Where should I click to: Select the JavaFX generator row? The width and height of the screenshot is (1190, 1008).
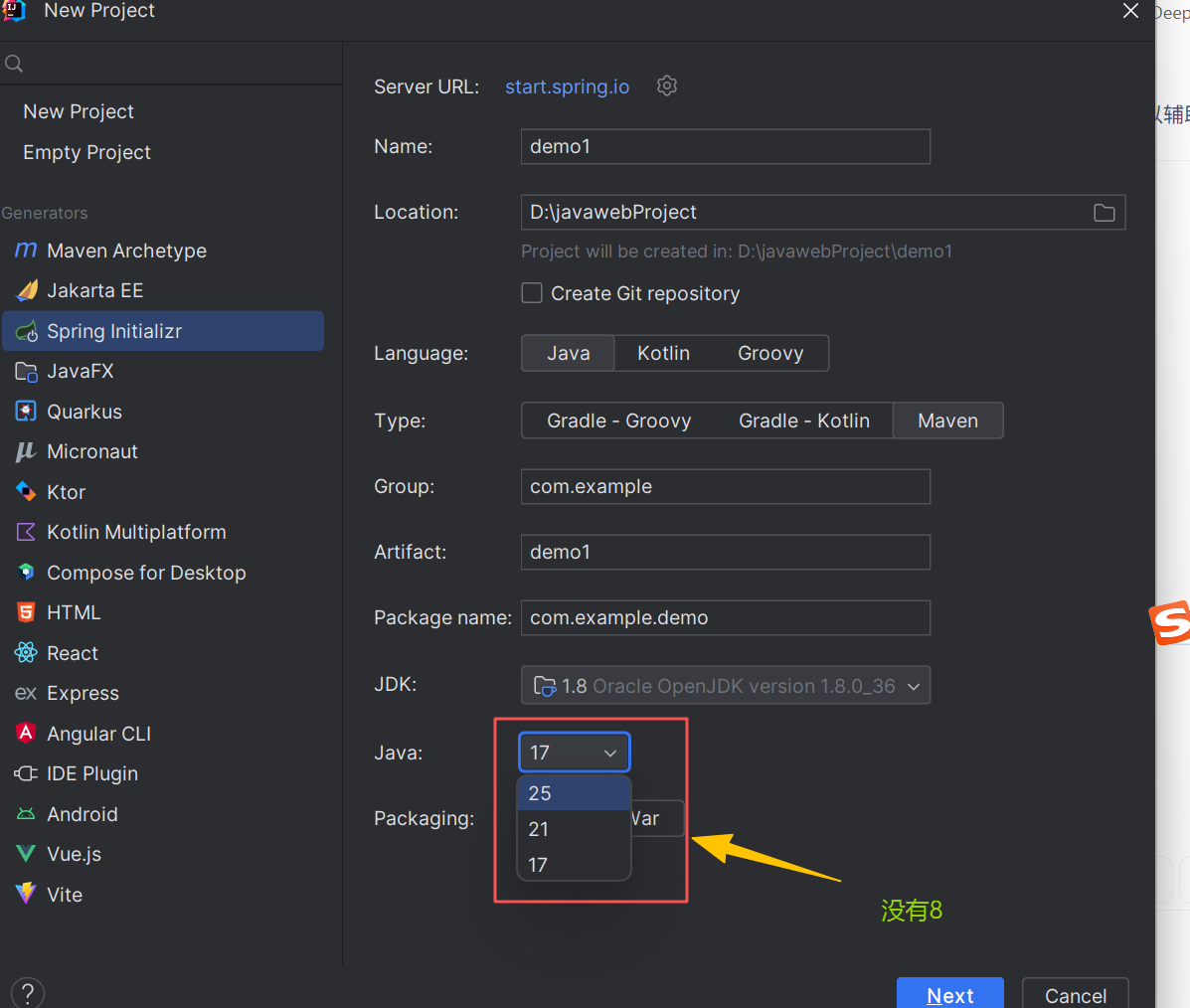coord(163,371)
